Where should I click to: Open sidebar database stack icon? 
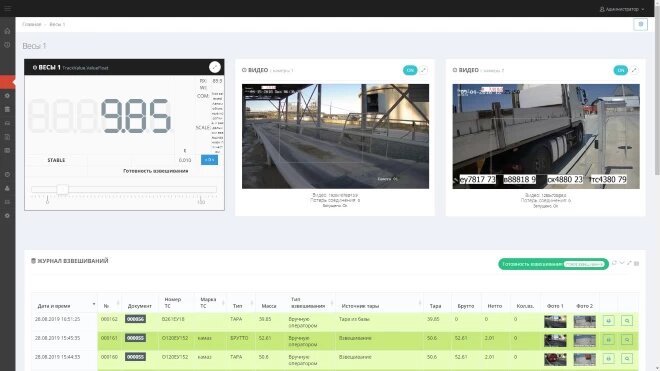click(7, 109)
